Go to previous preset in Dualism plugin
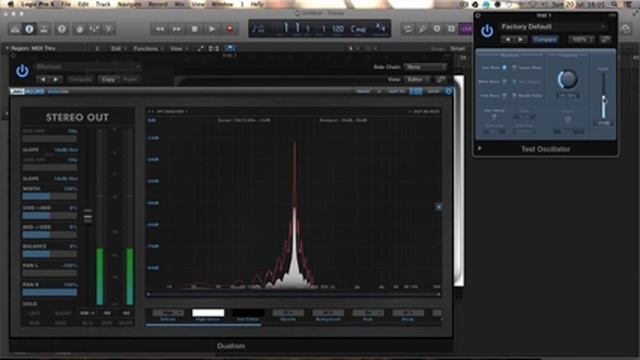Viewport: 640px width, 360px height. tap(43, 79)
